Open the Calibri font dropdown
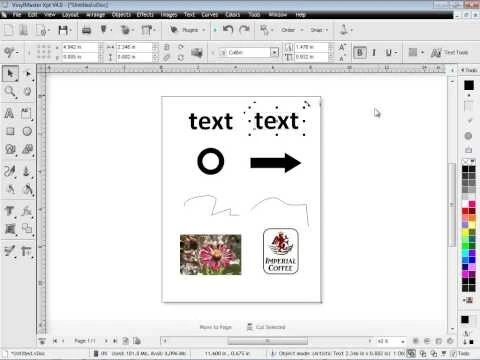Screen dimensions: 480x360 coord(274,52)
